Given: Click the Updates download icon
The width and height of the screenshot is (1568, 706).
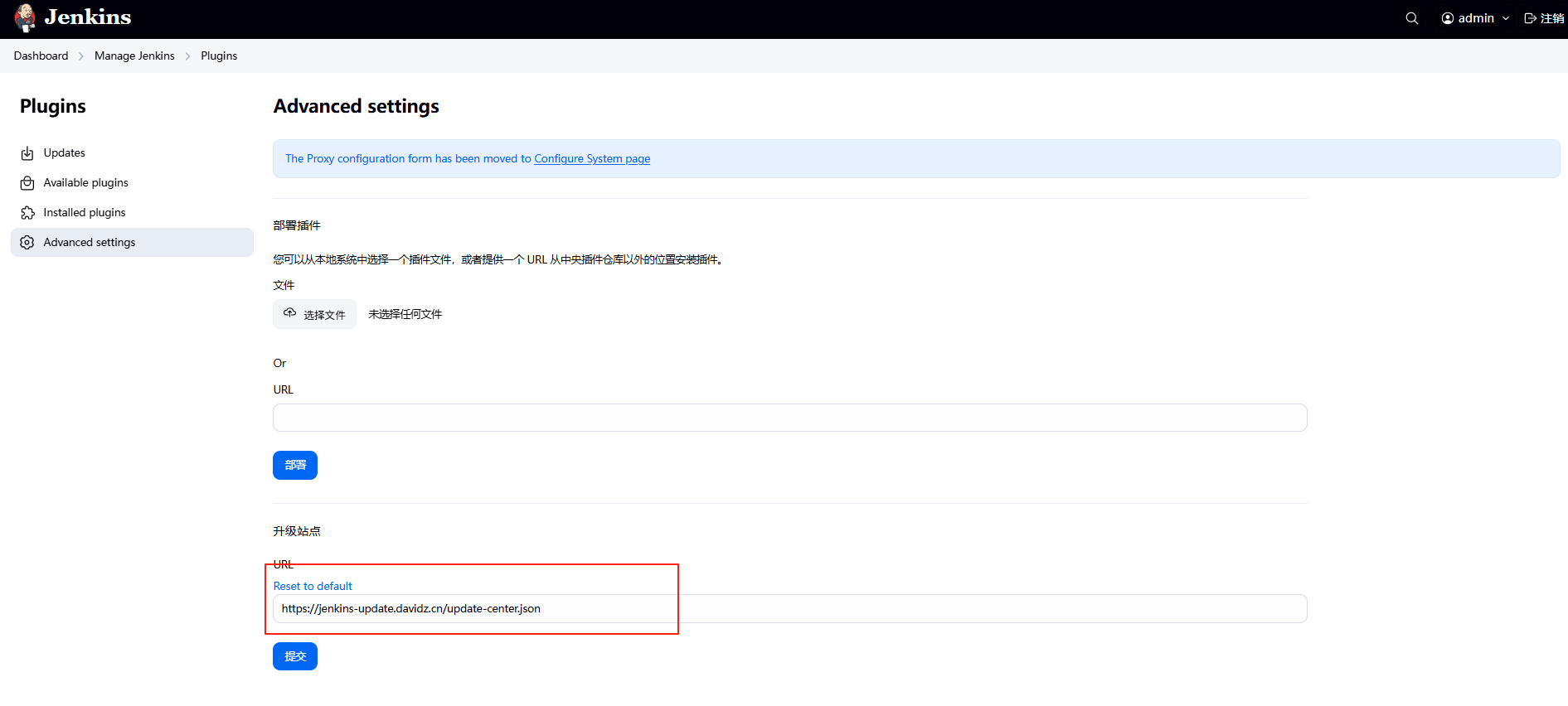Looking at the screenshot, I should (27, 153).
